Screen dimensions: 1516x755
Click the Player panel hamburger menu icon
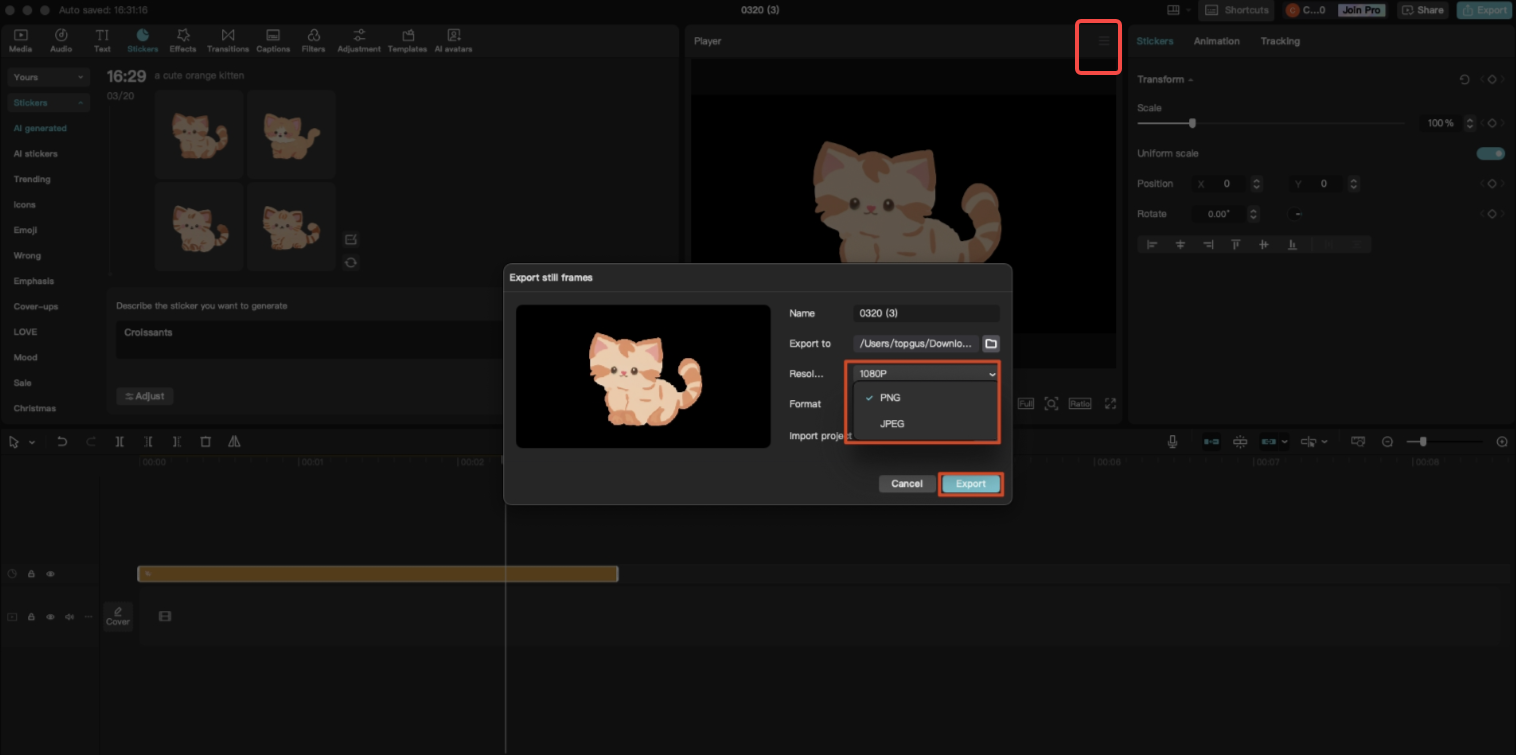(x=1104, y=41)
